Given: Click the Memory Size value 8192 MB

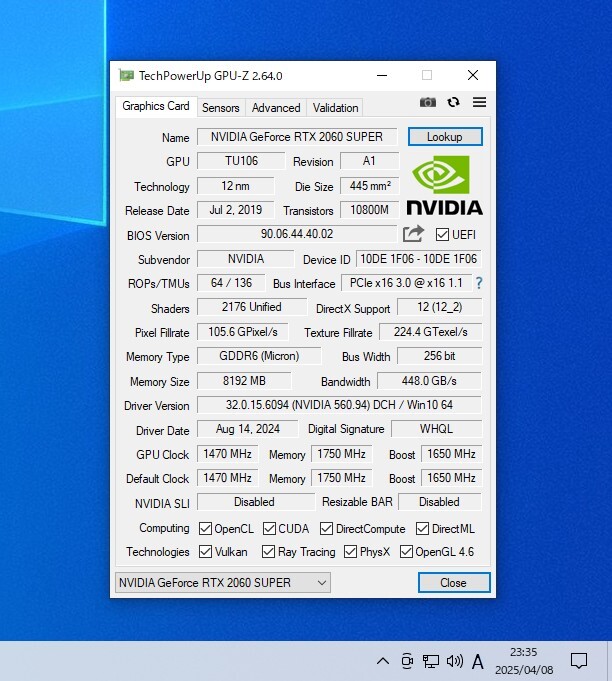Looking at the screenshot, I should point(244,381).
